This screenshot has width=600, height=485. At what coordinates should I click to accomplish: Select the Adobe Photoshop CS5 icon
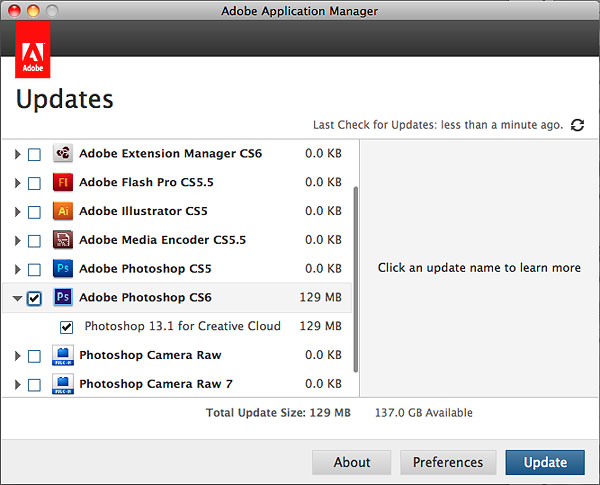[x=62, y=269]
